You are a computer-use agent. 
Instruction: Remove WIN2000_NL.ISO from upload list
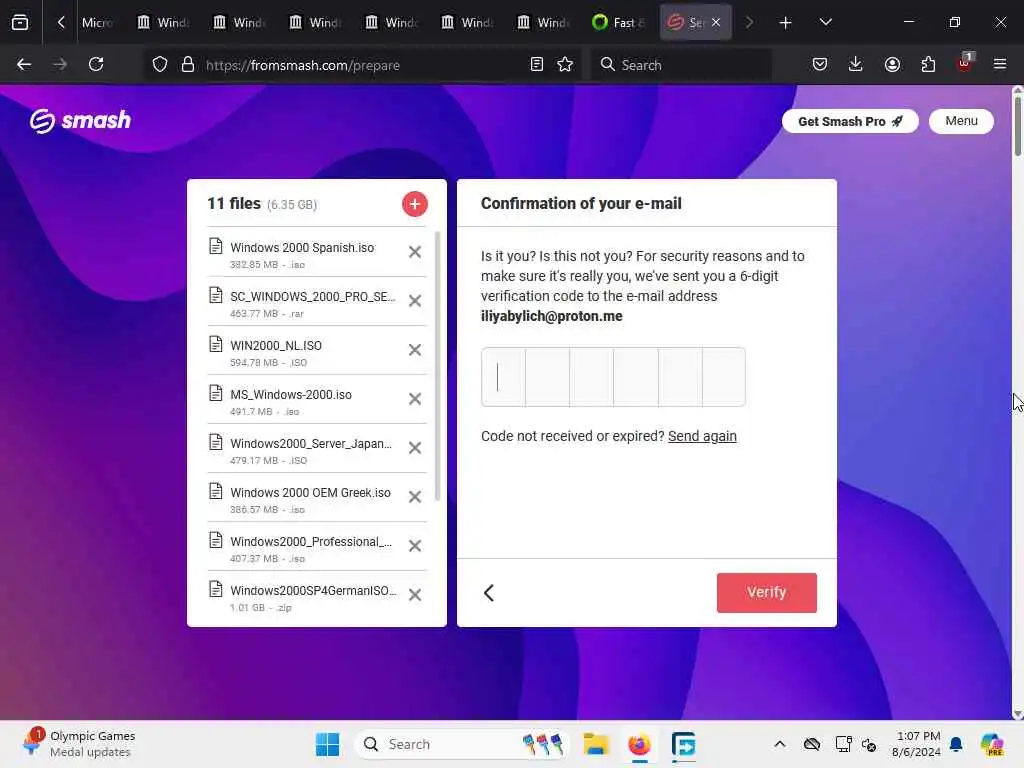click(x=415, y=349)
